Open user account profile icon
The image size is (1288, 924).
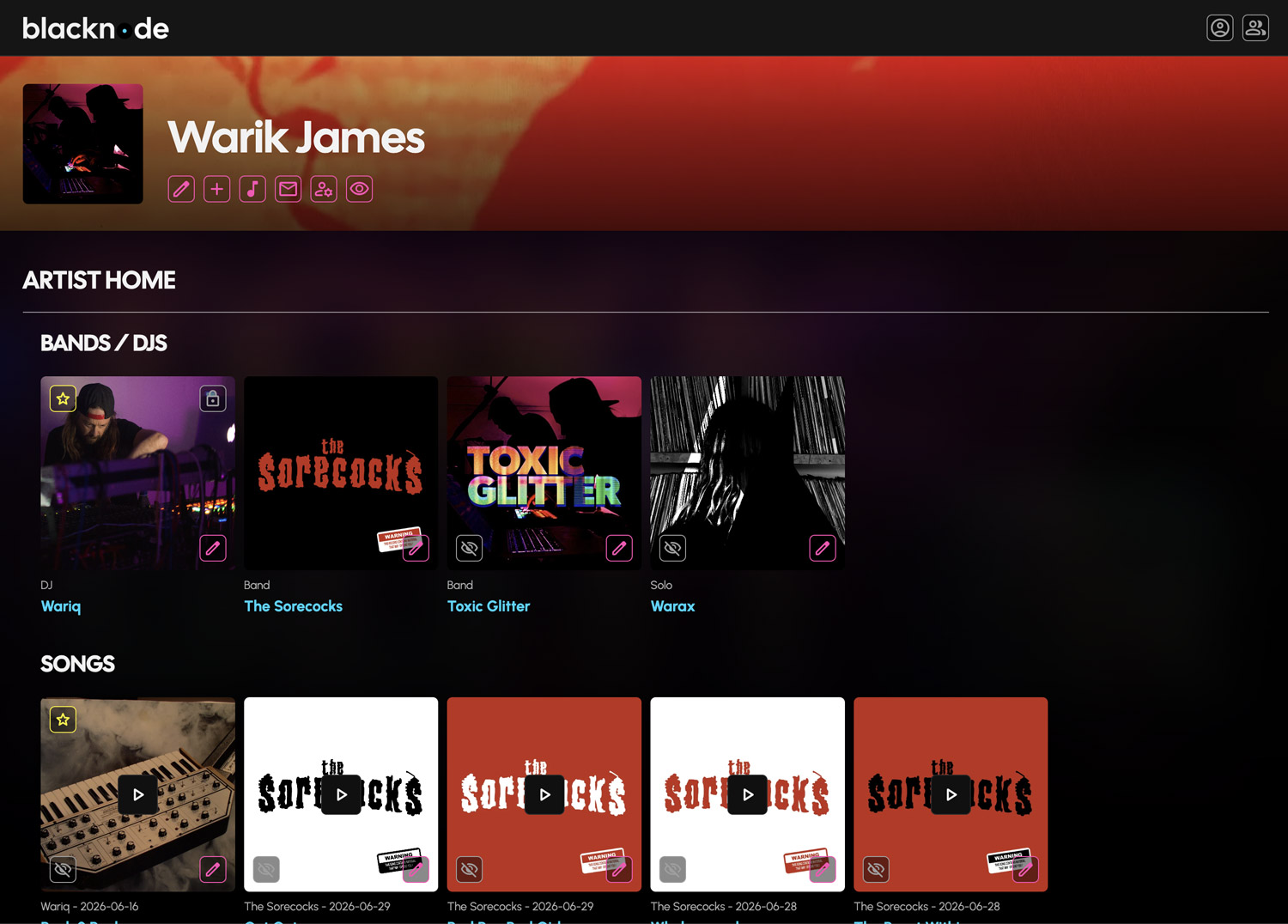(1219, 27)
